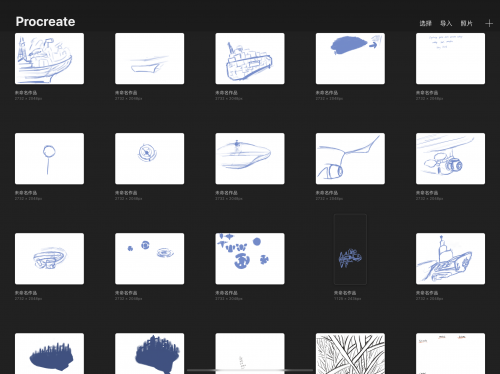Viewport: 500px width, 374px height.
Task: Open the container ship with crane artwork
Action: coord(250,58)
